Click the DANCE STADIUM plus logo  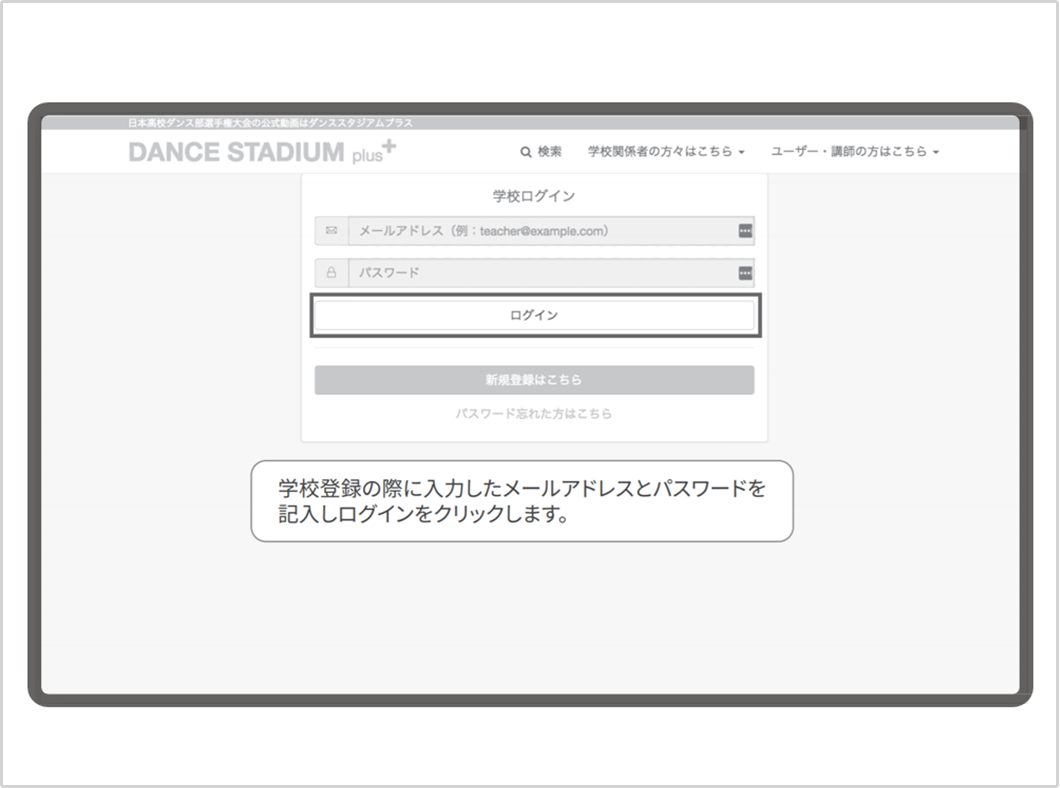pyautogui.click(x=262, y=151)
